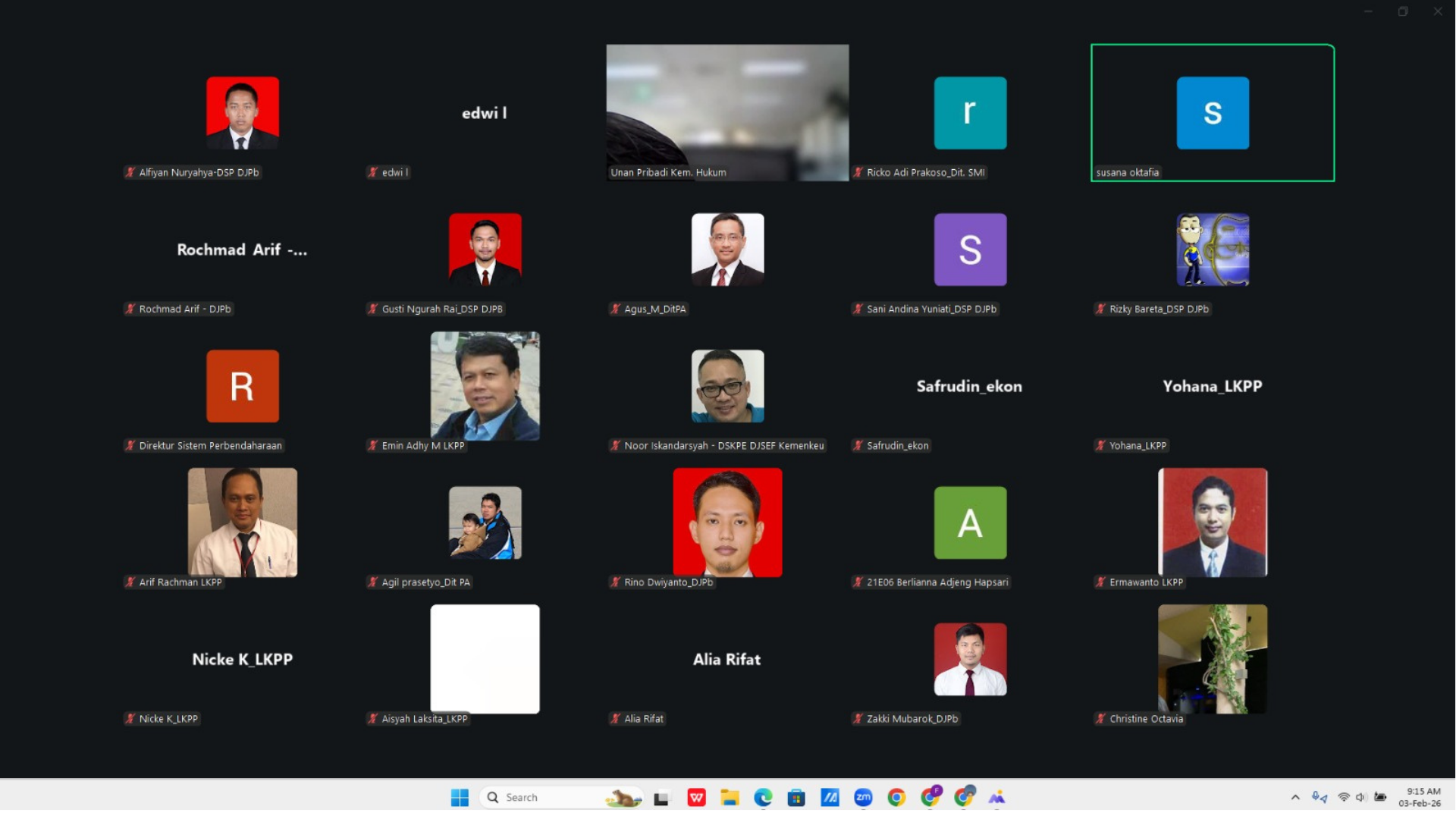1456x819 pixels.
Task: Select Direktur Sistem Perbendaharaan R avatar
Action: (x=243, y=385)
